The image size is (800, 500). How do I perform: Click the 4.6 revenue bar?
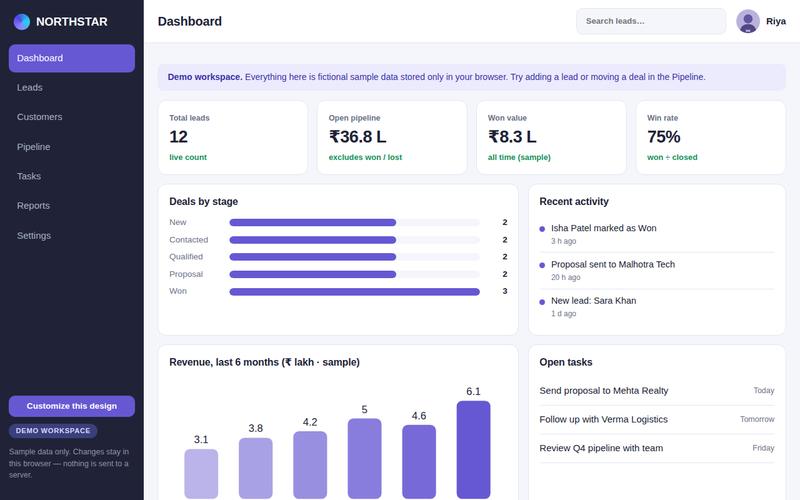pyautogui.click(x=419, y=462)
